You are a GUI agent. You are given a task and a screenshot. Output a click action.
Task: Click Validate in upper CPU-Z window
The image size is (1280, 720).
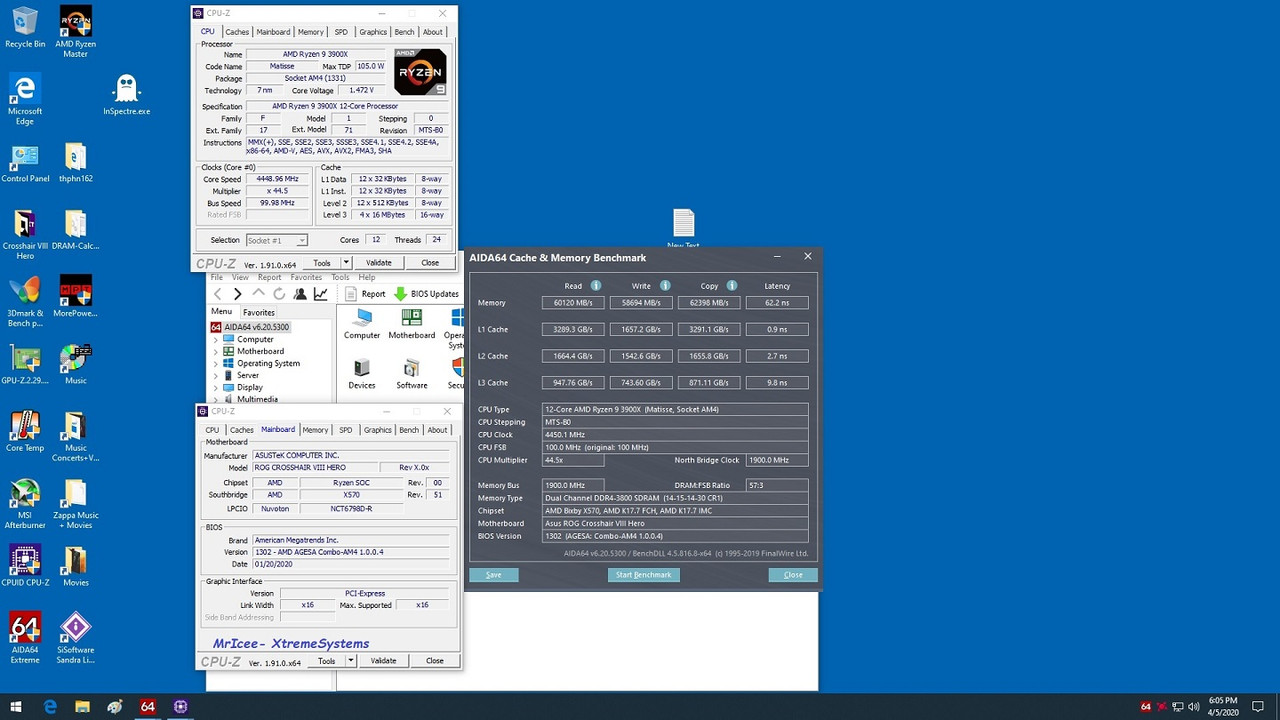[379, 263]
